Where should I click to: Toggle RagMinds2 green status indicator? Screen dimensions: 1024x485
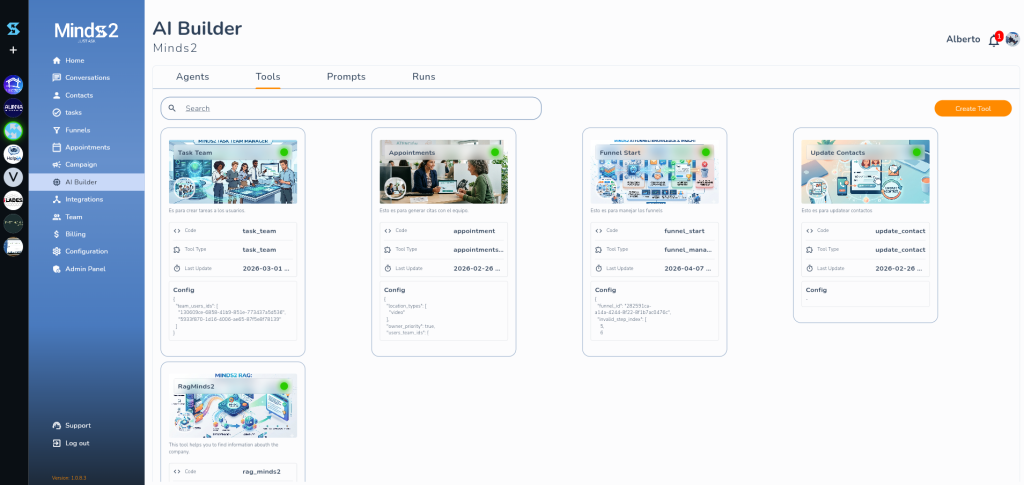284,386
